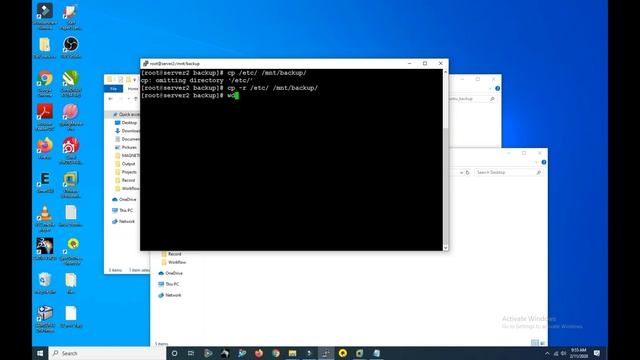Click the Search Desktop box in the Explorer window

pos(509,173)
